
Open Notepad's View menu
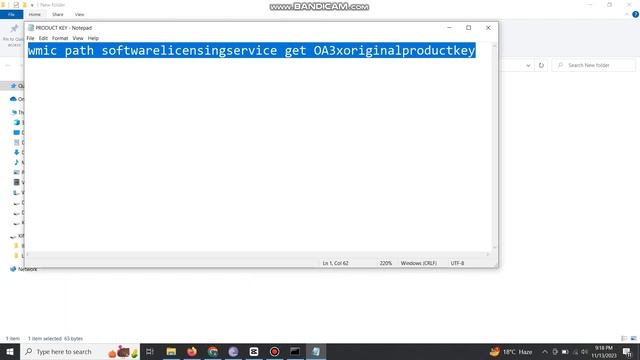(x=78, y=38)
